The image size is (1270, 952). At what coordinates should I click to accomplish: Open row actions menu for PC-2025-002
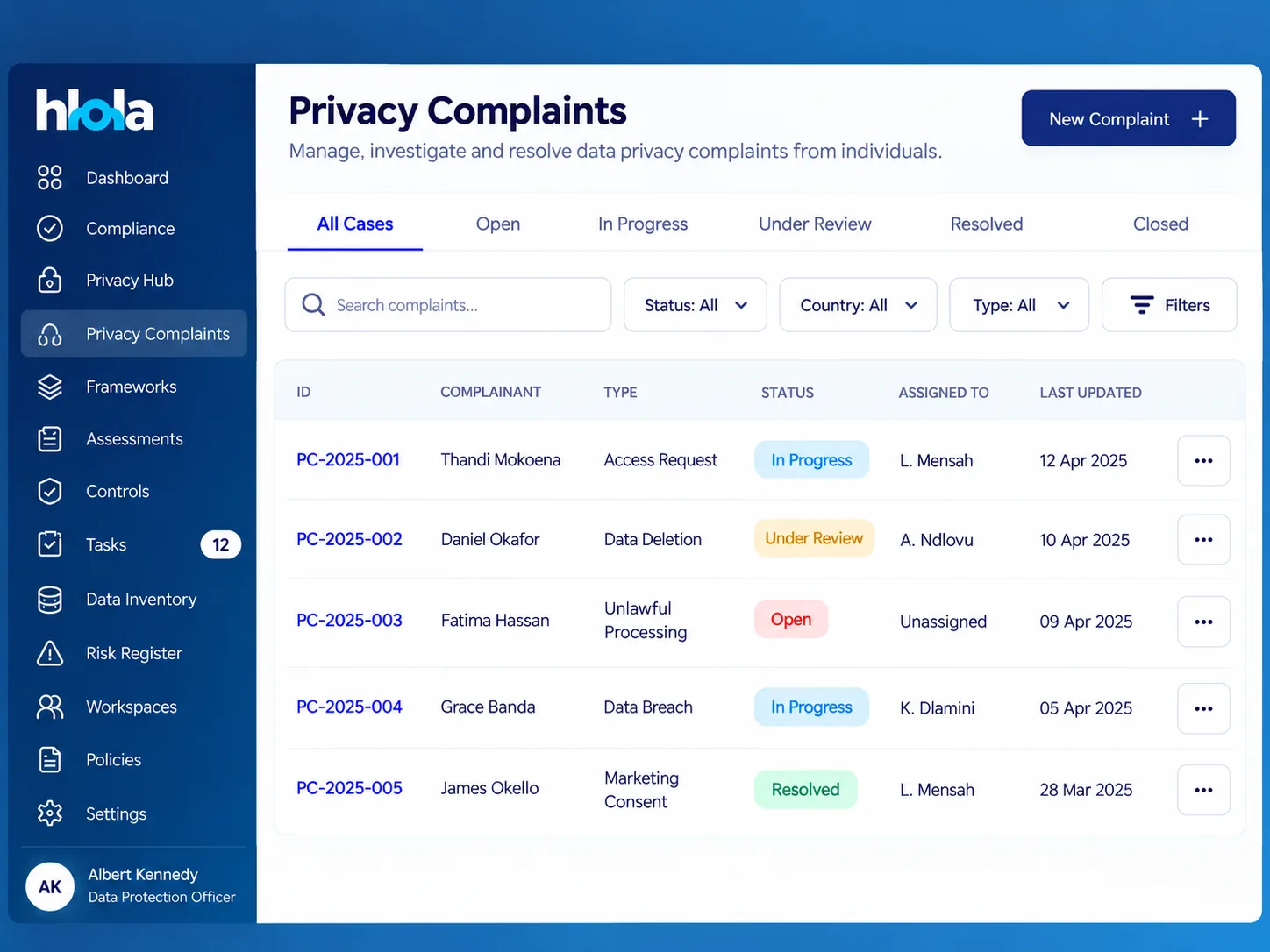pyautogui.click(x=1203, y=539)
